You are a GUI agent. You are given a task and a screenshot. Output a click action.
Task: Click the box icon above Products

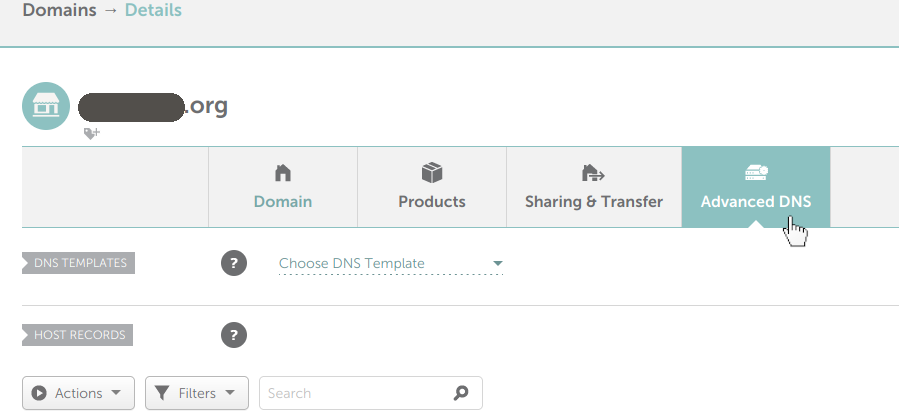pos(432,173)
